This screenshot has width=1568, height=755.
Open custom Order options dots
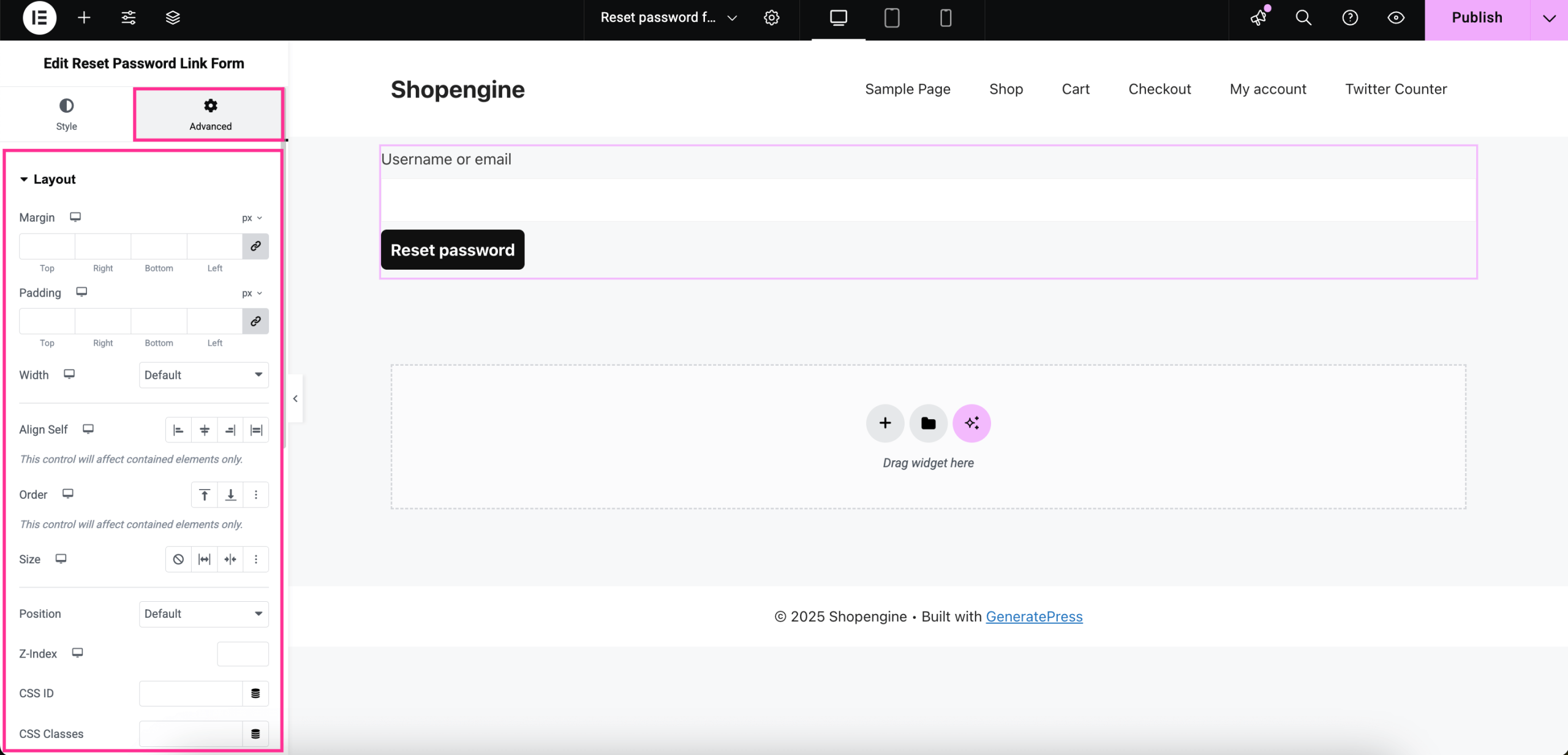pyautogui.click(x=256, y=495)
